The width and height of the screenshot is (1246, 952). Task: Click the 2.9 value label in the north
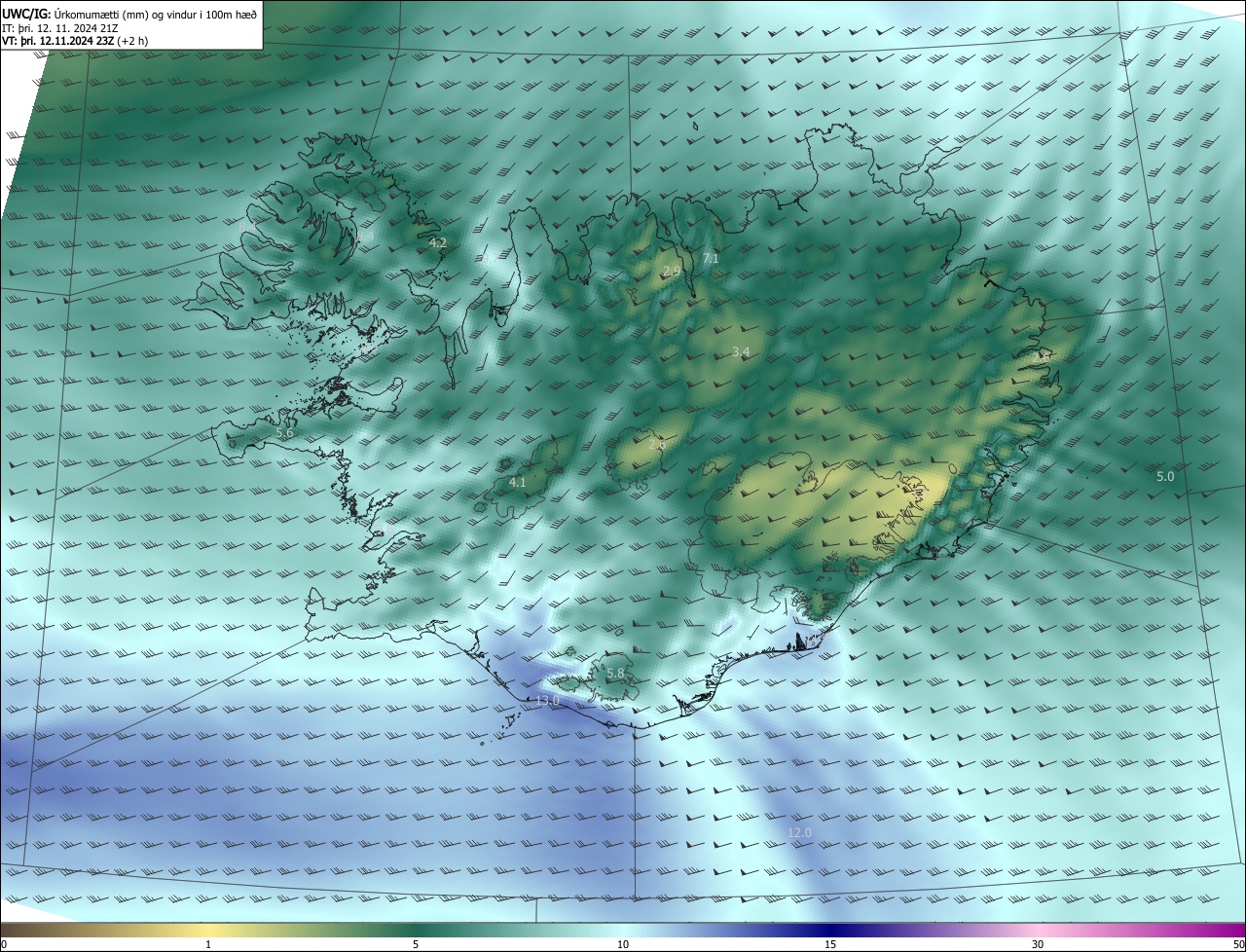[x=671, y=271]
